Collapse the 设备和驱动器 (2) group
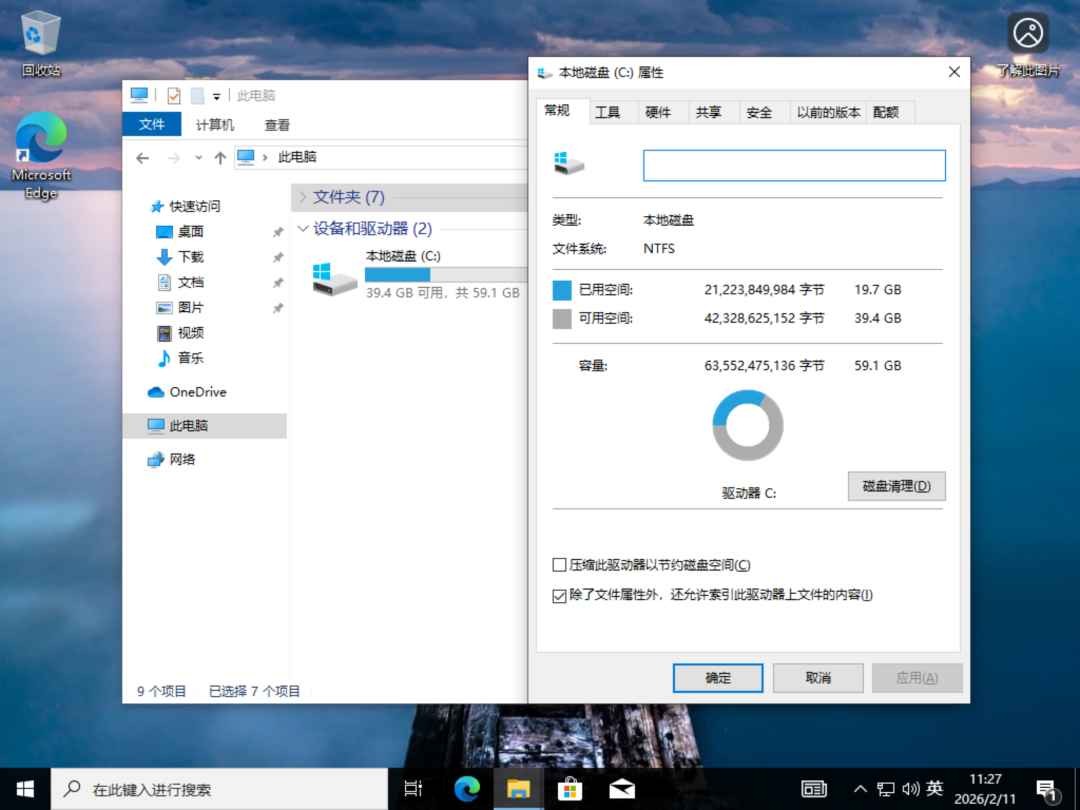 [x=303, y=229]
